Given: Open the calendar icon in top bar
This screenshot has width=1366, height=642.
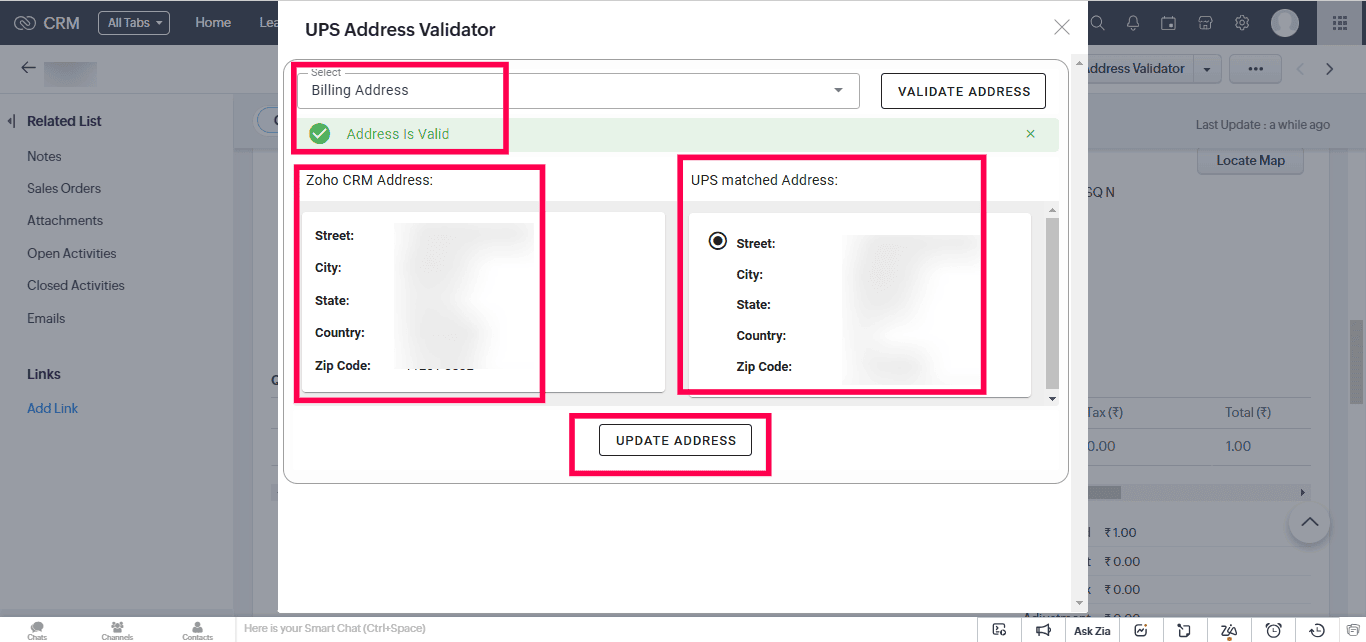Looking at the screenshot, I should [1168, 22].
